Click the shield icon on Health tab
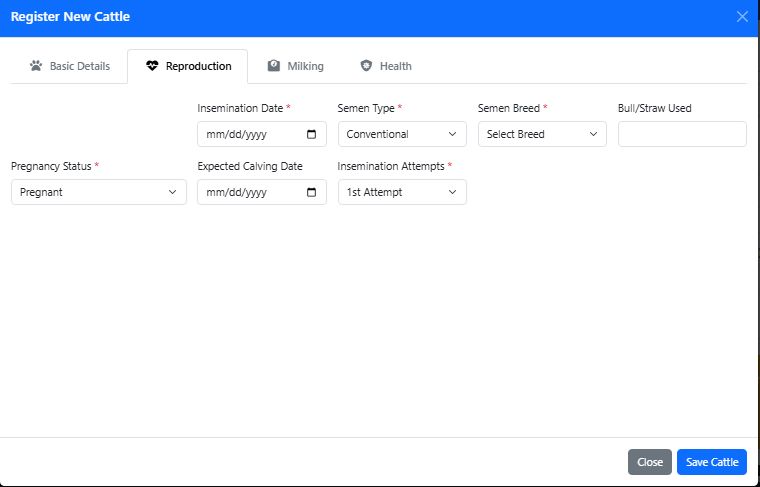Viewport: 760px width, 487px height. pos(366,67)
